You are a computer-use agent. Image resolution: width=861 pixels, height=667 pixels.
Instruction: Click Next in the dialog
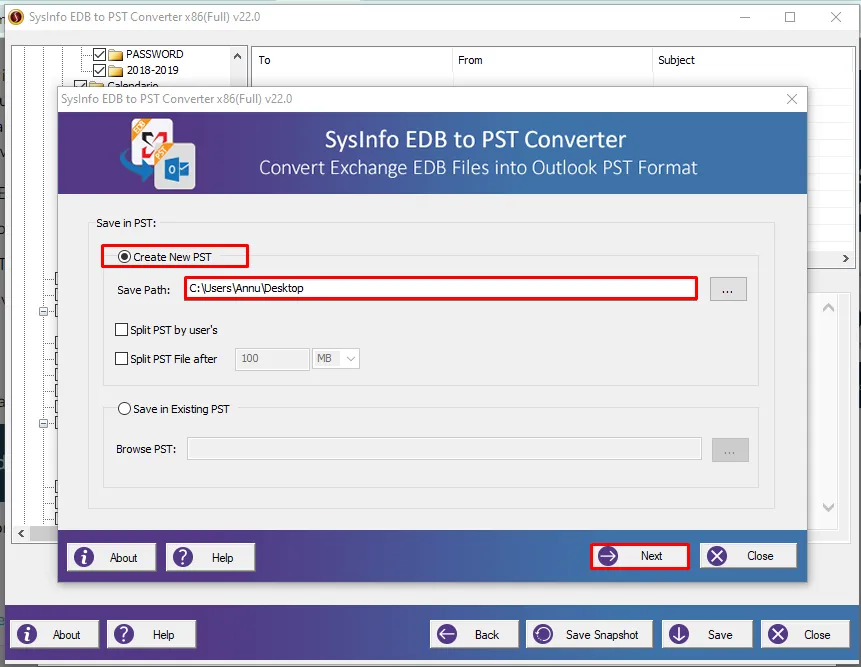pos(640,556)
